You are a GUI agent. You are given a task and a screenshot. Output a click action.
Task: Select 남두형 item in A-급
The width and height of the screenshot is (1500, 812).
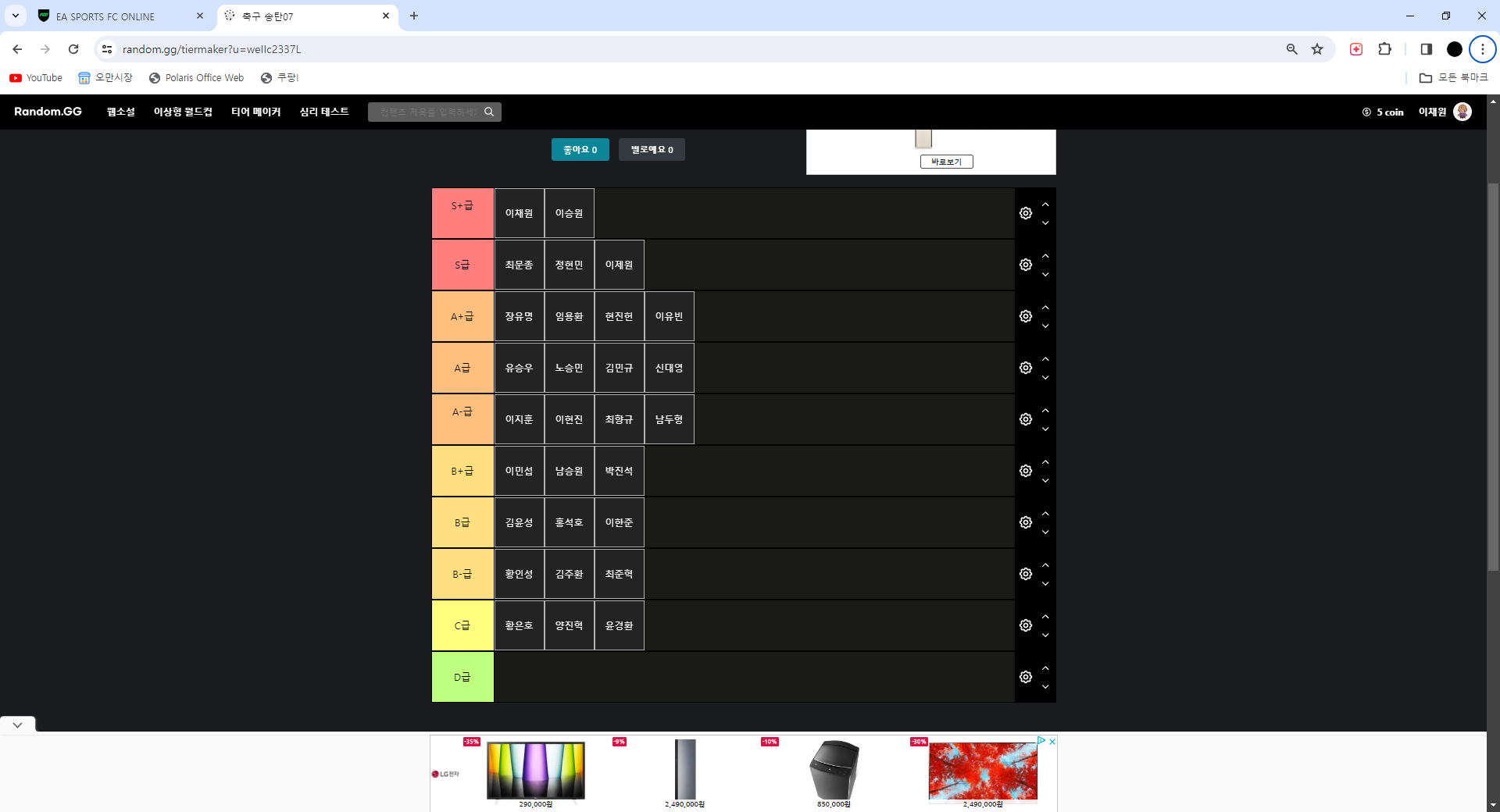click(670, 419)
